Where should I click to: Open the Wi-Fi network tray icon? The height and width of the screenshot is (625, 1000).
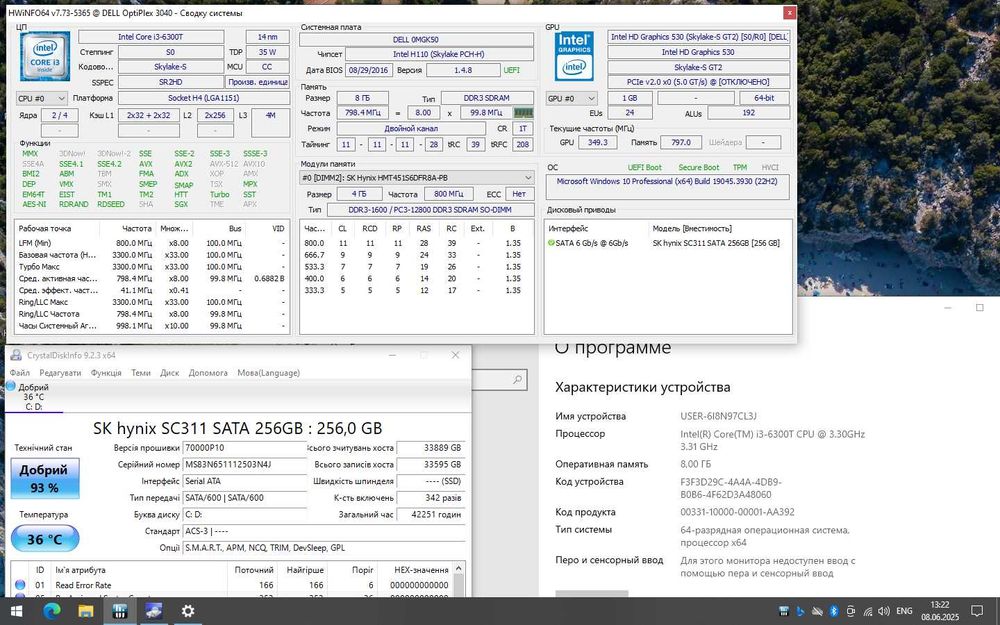coord(867,612)
